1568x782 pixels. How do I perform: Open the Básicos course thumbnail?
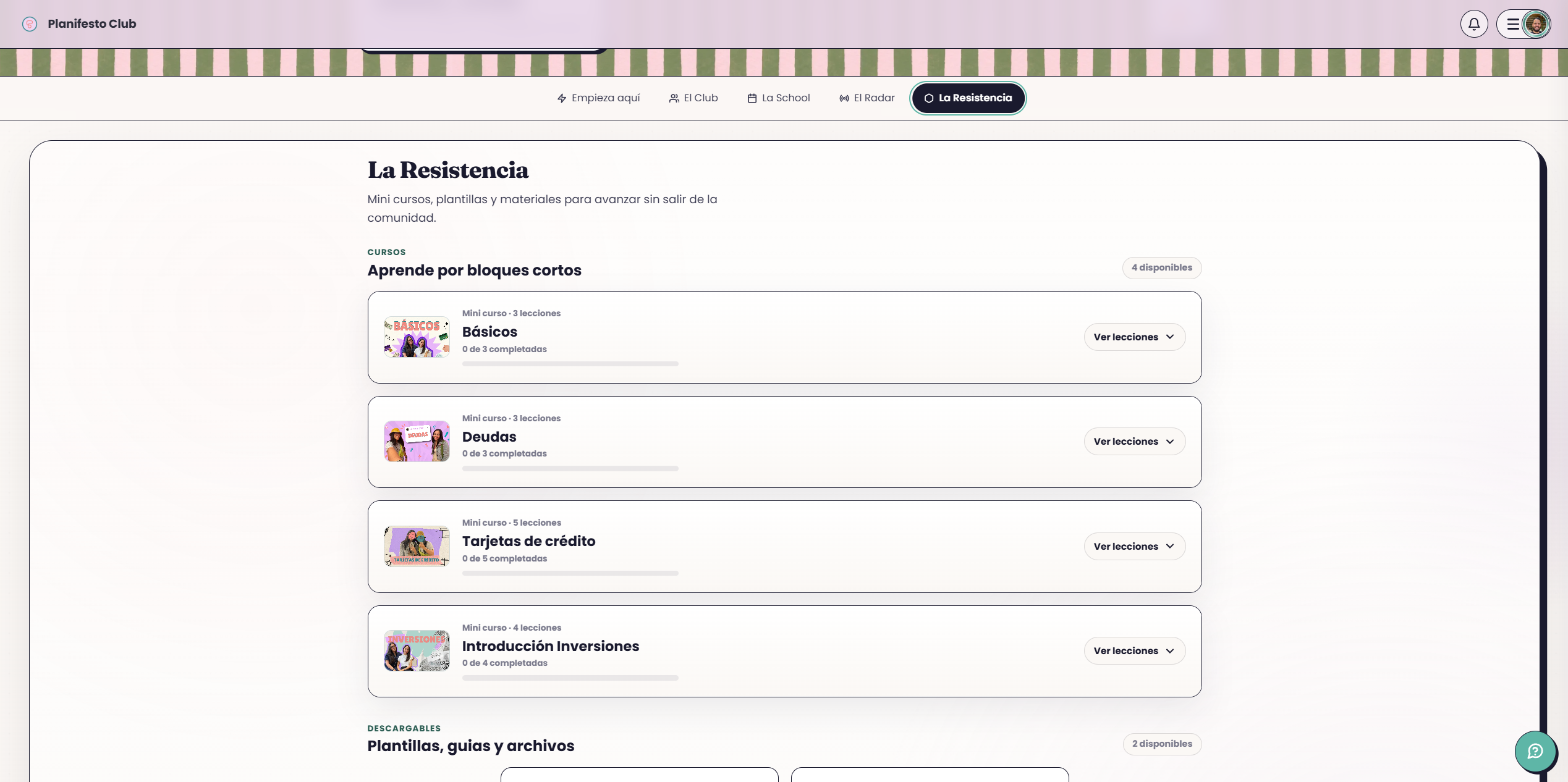click(417, 337)
